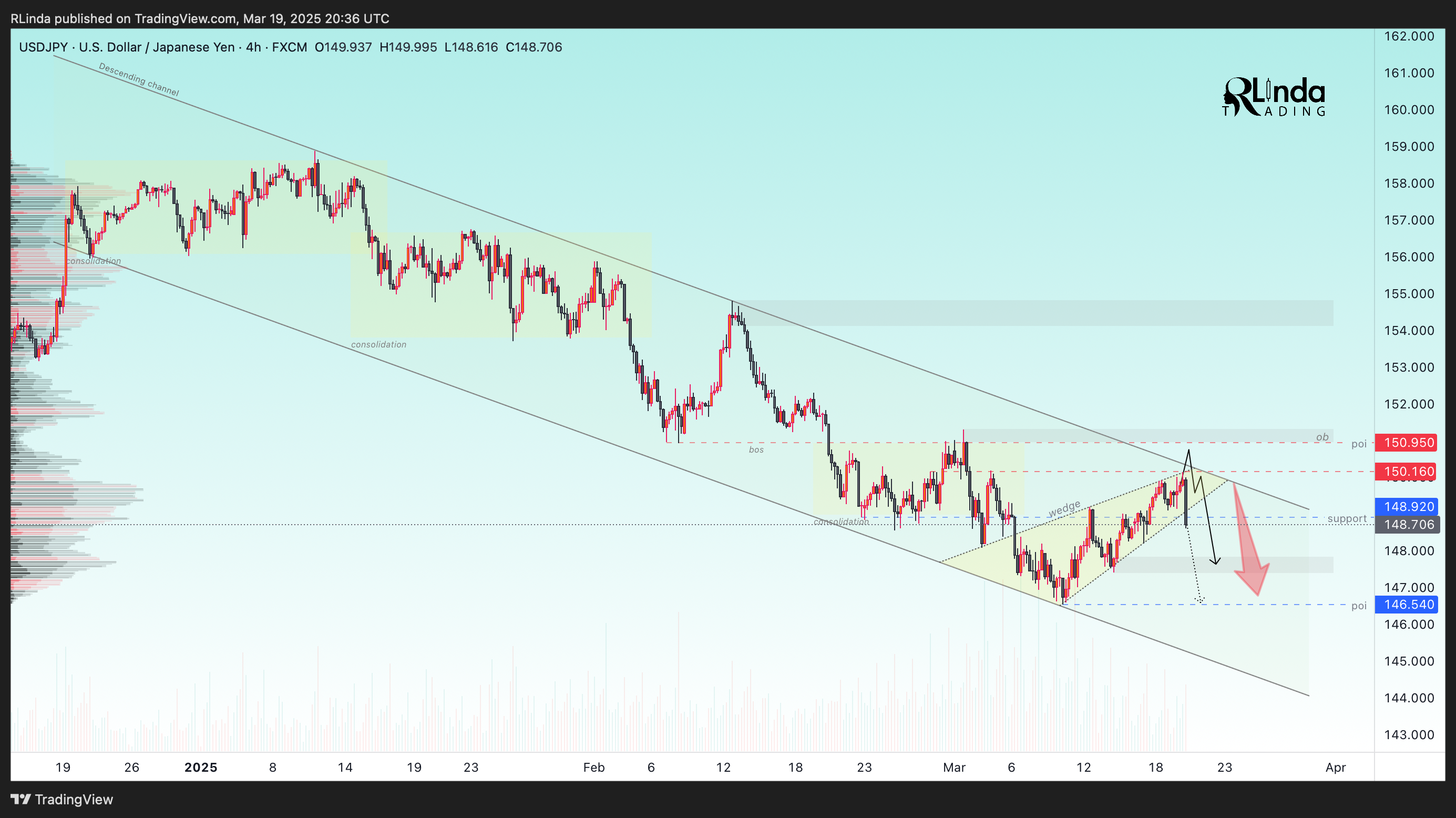Image resolution: width=1456 pixels, height=818 pixels.
Task: Click the 'RLinda published on TradingView.com' header text
Action: tap(123, 18)
